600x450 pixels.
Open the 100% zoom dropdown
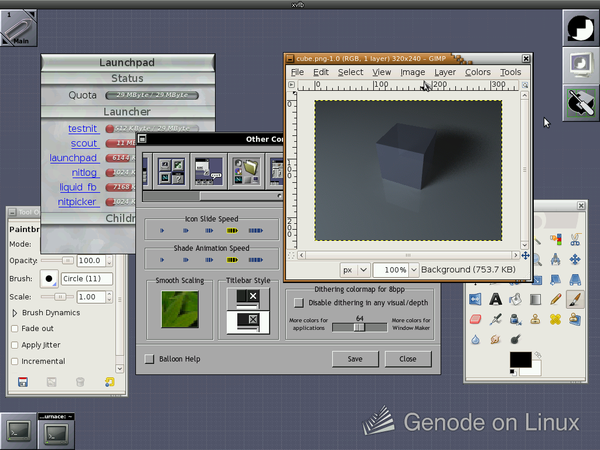click(x=414, y=270)
